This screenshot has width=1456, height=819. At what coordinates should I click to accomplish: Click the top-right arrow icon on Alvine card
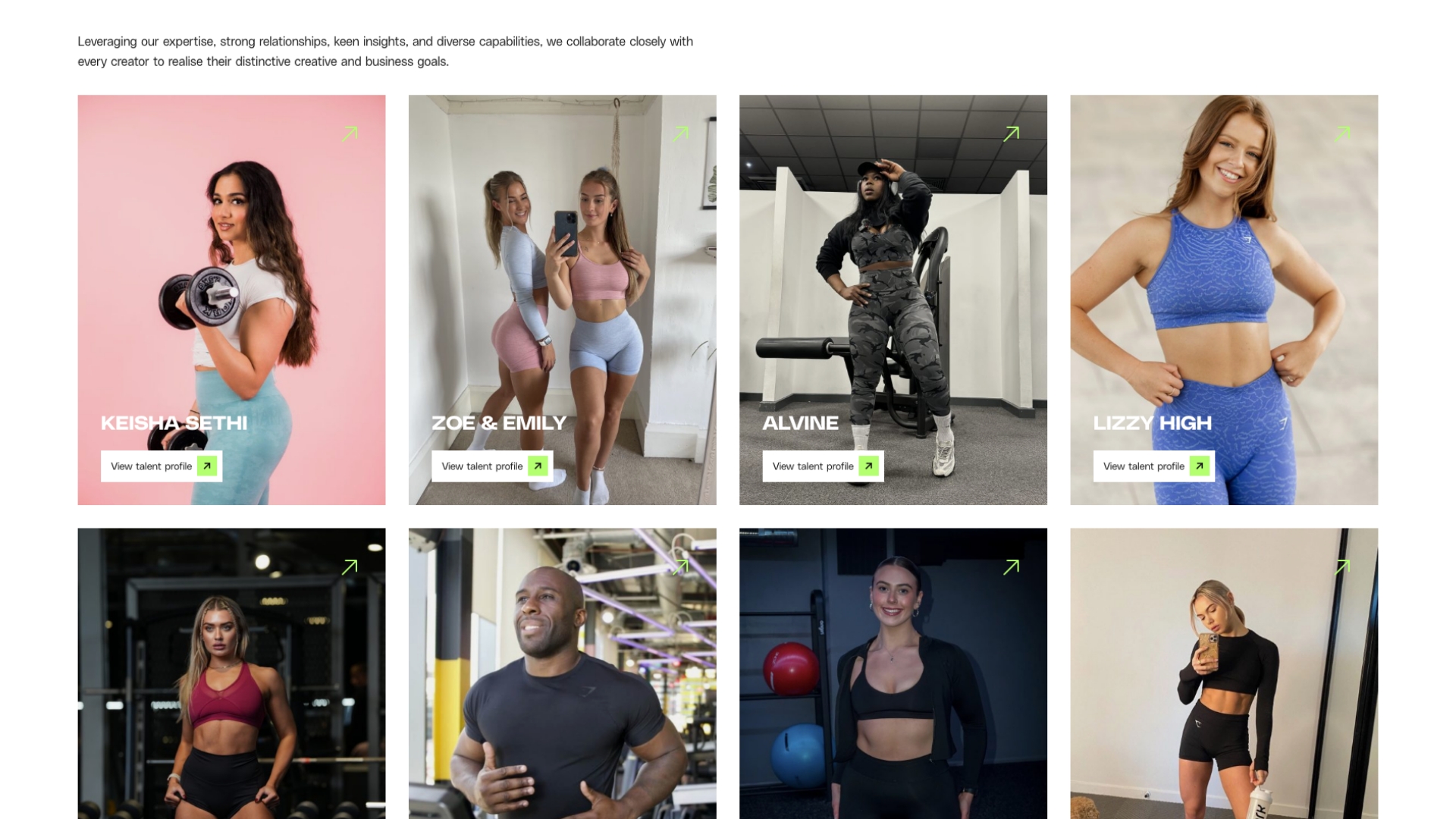tap(1012, 134)
